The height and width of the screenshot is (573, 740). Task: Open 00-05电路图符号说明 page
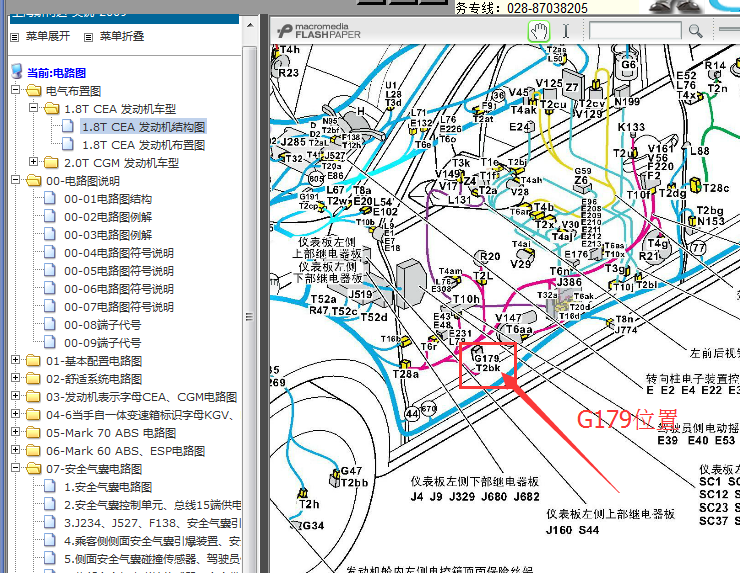pyautogui.click(x=119, y=271)
